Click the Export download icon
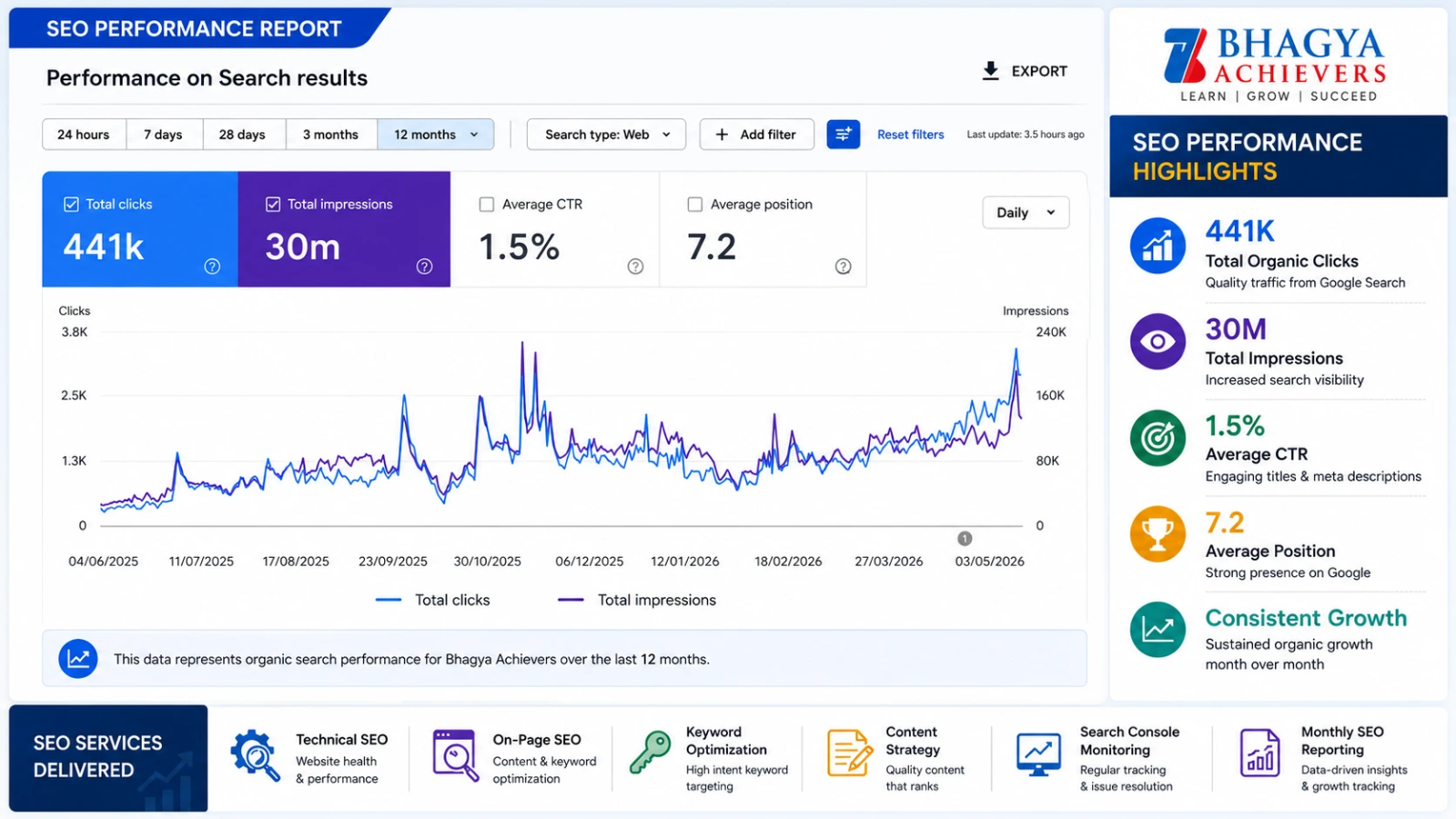 (991, 71)
